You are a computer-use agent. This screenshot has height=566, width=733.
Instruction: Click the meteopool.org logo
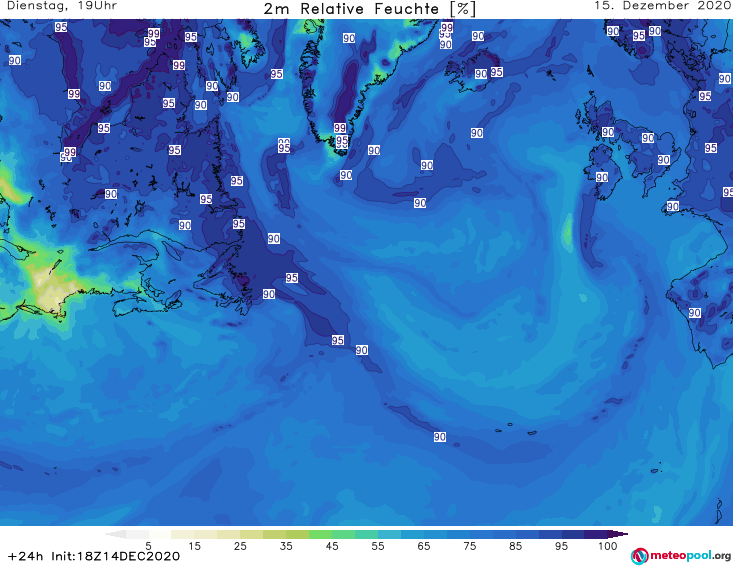681,556
